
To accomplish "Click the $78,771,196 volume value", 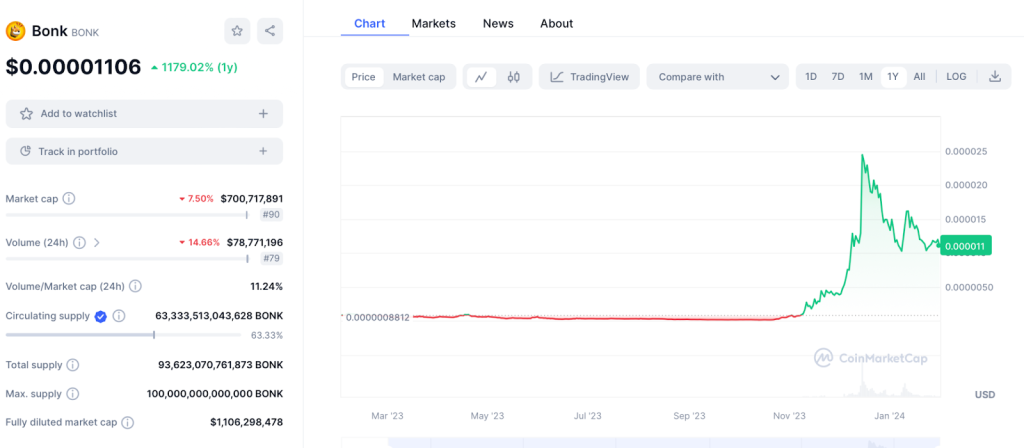I will pyautogui.click(x=255, y=243).
